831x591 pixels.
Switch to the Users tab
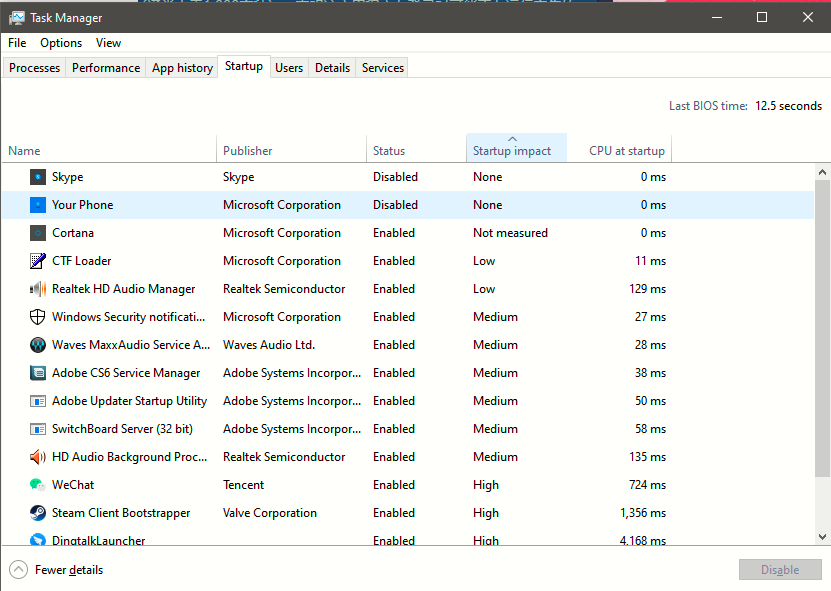(289, 68)
